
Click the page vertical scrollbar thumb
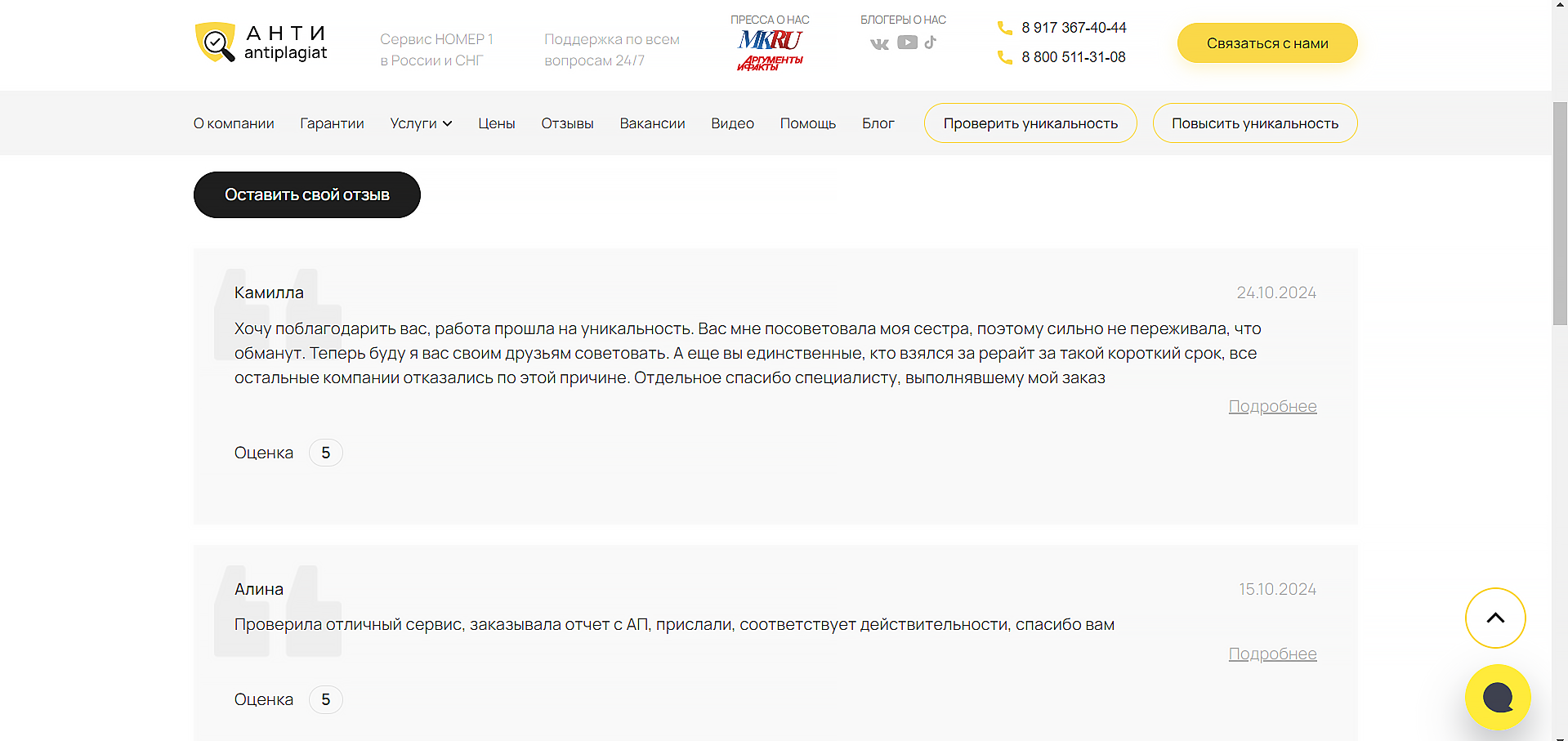1560,214
